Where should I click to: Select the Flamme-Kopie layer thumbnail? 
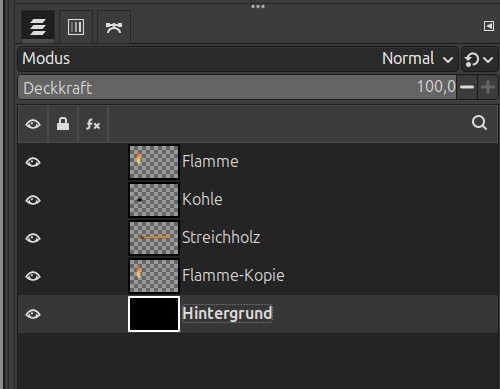point(154,276)
